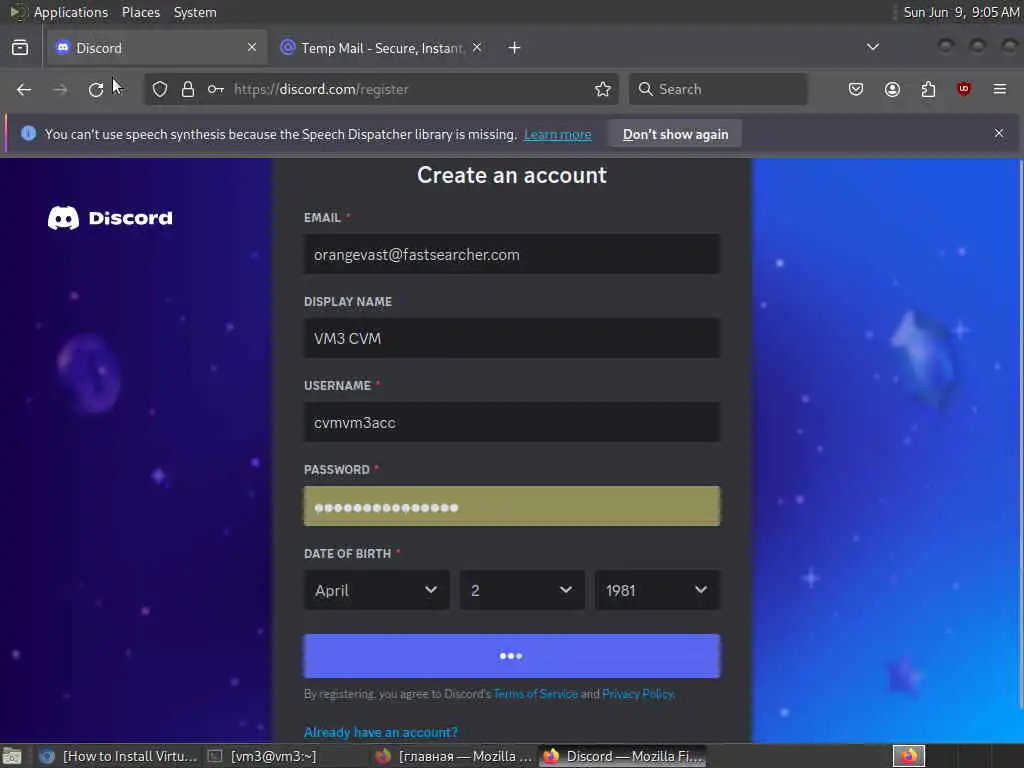Open the birth month dropdown
Viewport: 1024px width, 768px height.
click(x=377, y=590)
